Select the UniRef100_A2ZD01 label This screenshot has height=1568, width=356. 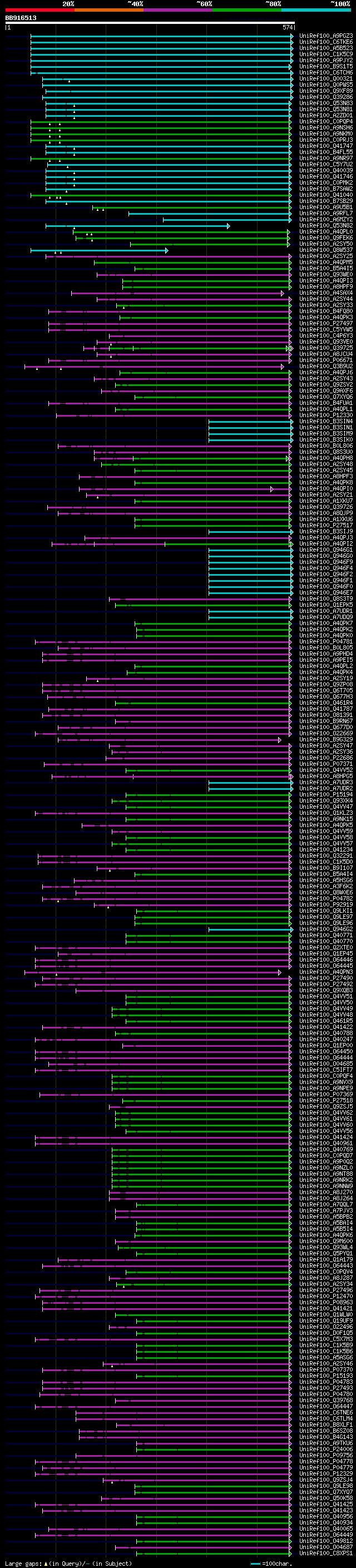click(325, 116)
